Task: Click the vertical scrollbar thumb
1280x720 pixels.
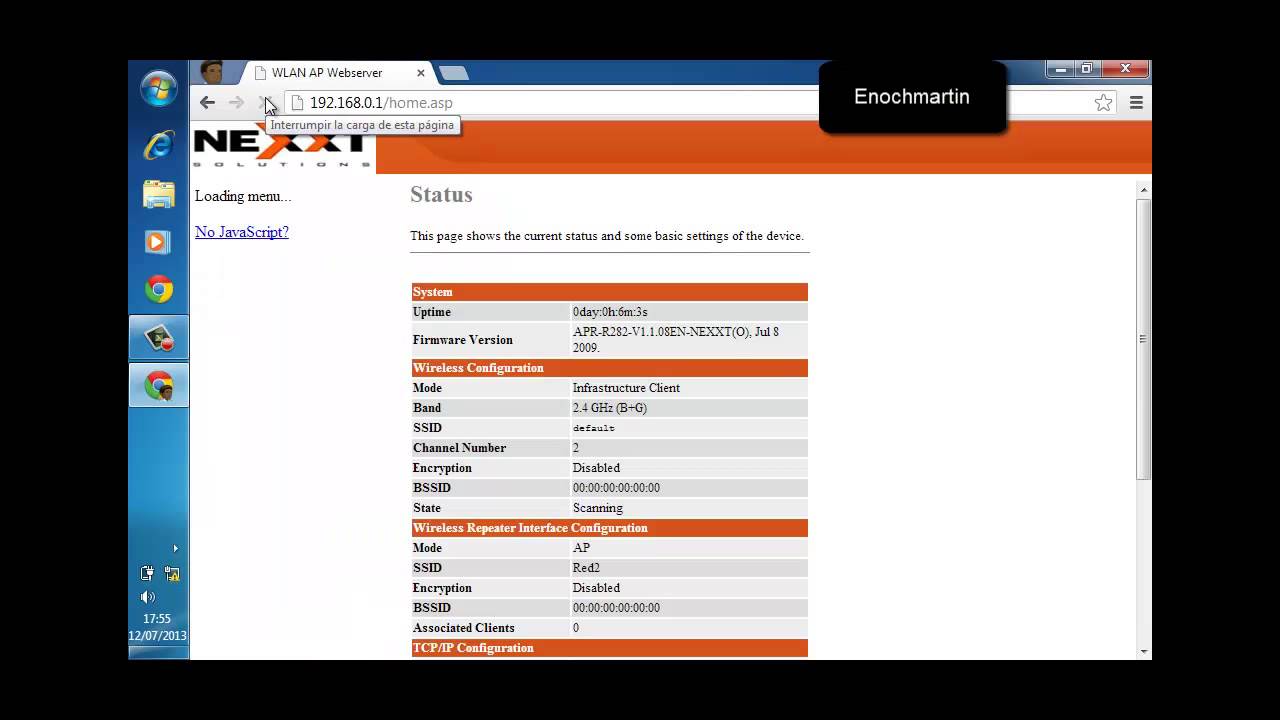Action: 1144,338
